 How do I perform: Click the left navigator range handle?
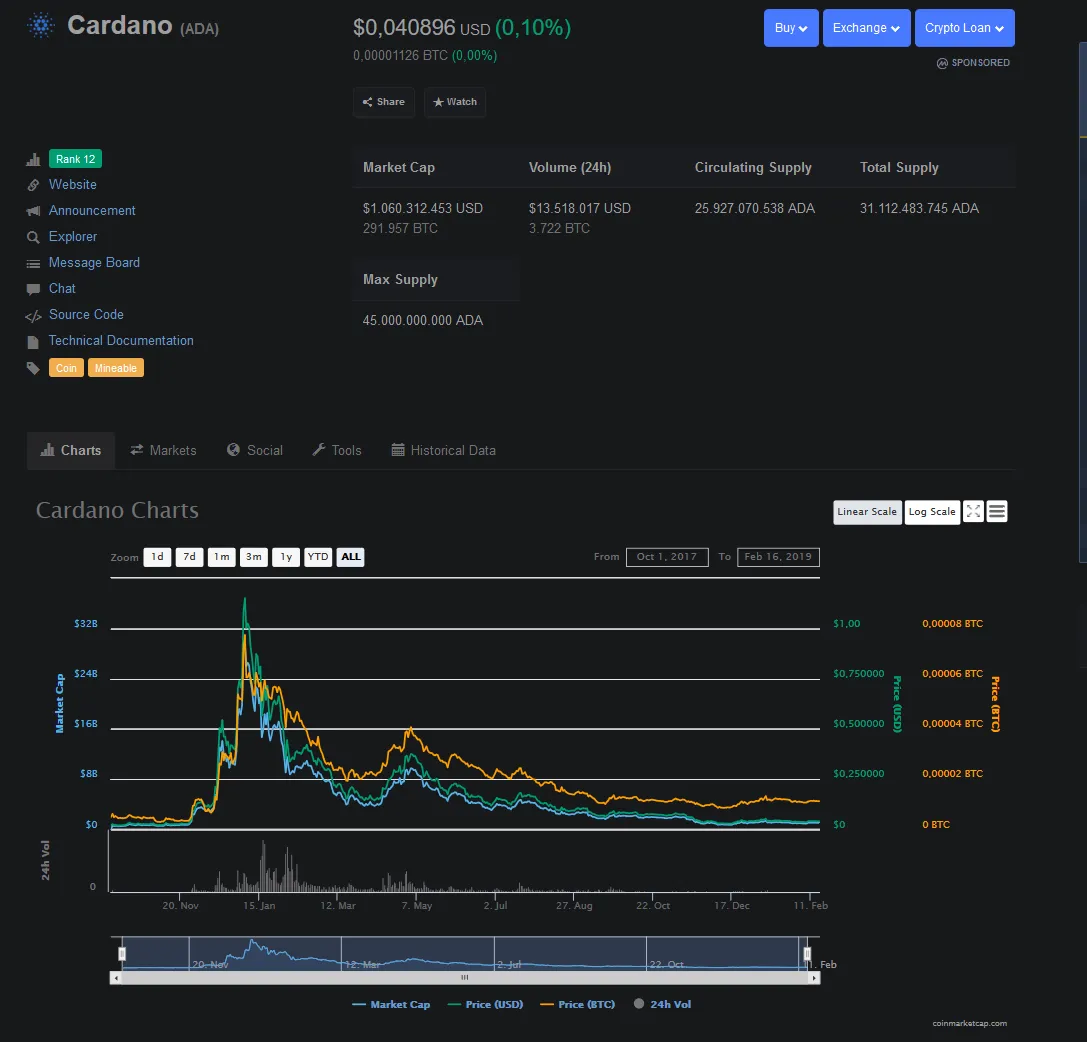point(122,954)
